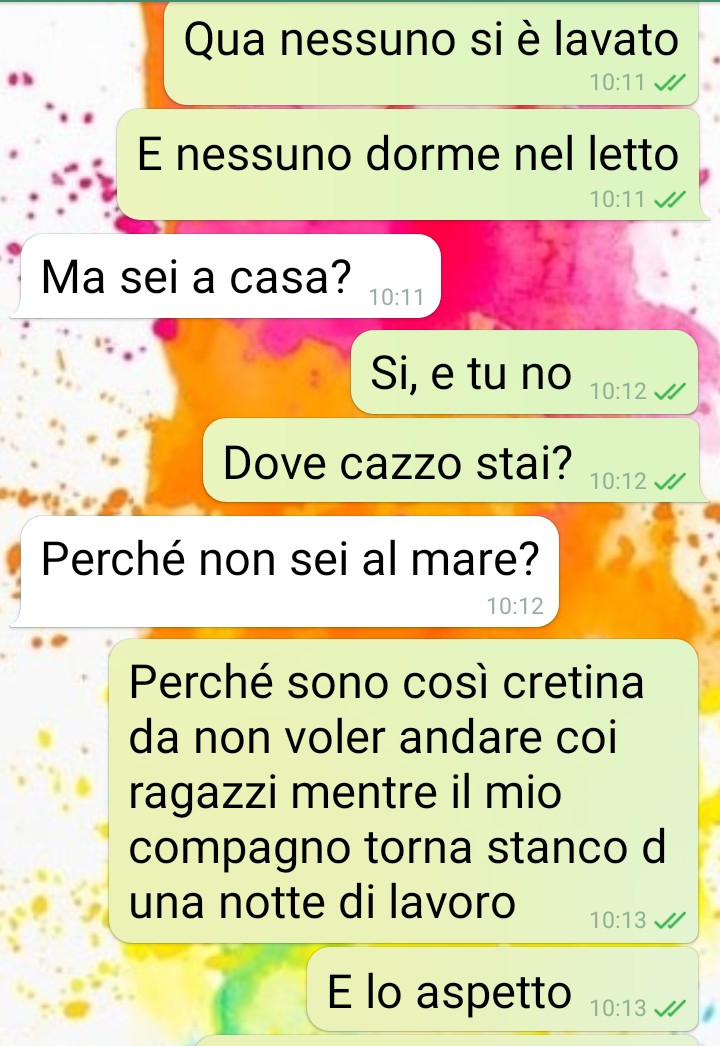Select the 'Perché non sei al mare?' message
Screen dimensions: 720x1046
[x=290, y=572]
